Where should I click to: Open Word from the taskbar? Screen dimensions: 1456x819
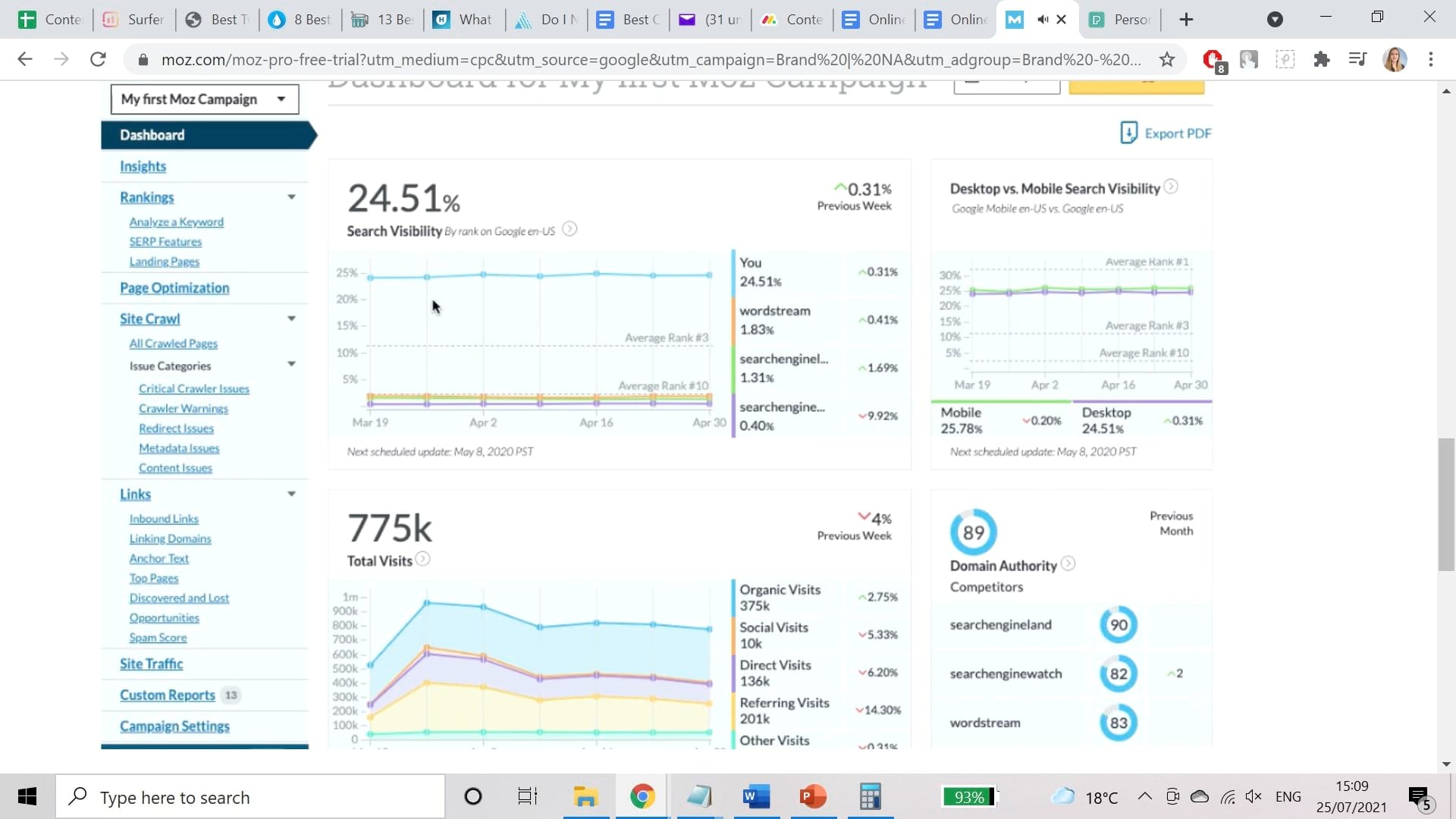[x=756, y=797]
